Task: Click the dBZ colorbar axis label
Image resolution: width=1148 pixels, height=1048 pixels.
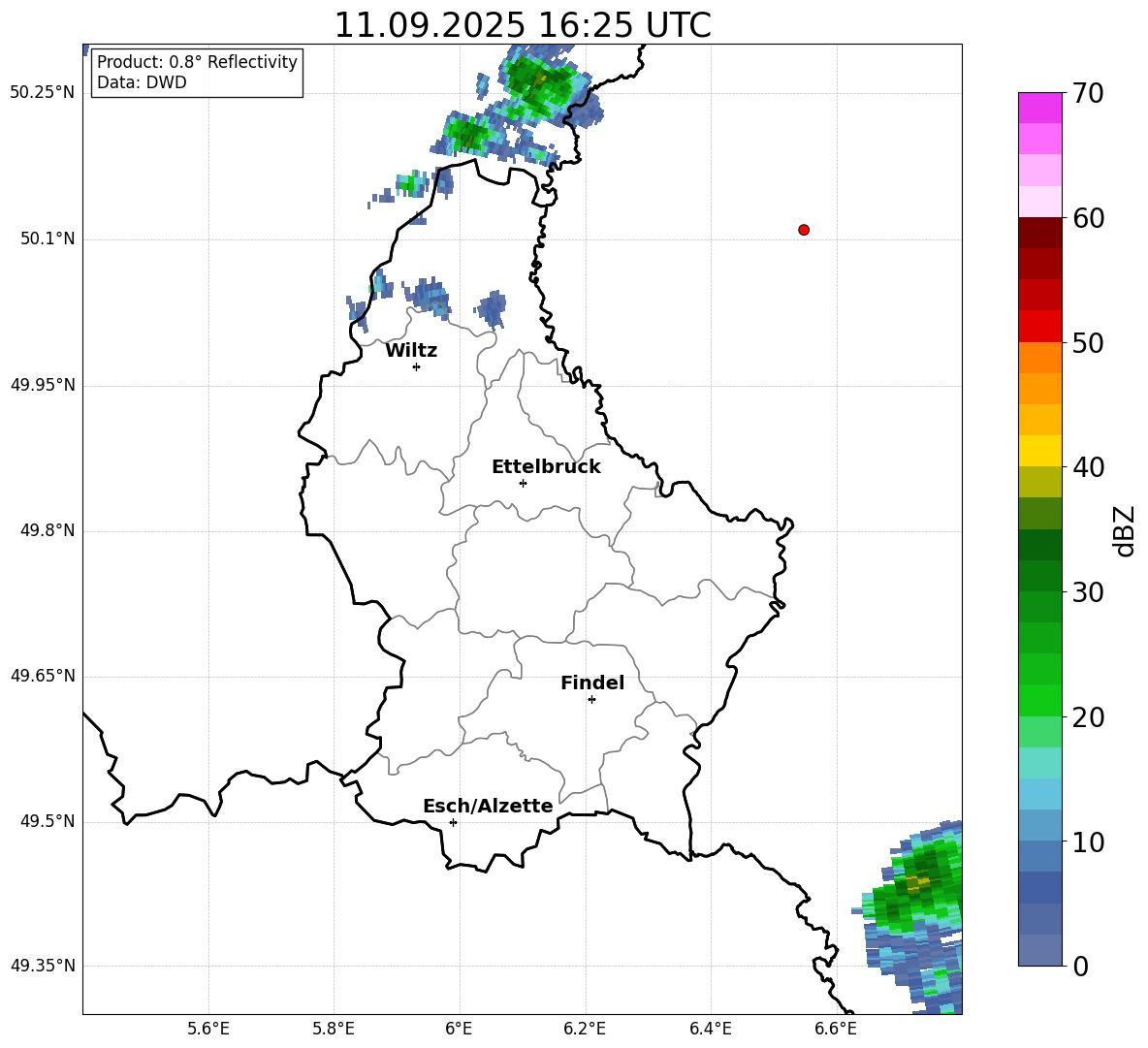Action: pos(1124,530)
